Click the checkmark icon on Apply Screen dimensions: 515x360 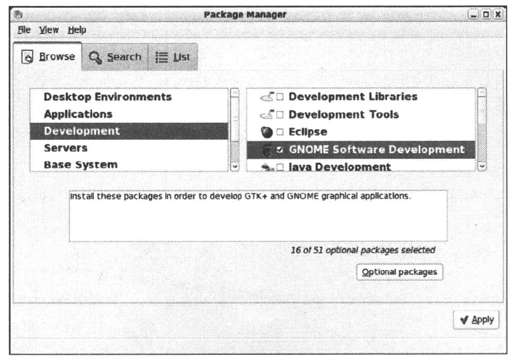click(x=464, y=320)
